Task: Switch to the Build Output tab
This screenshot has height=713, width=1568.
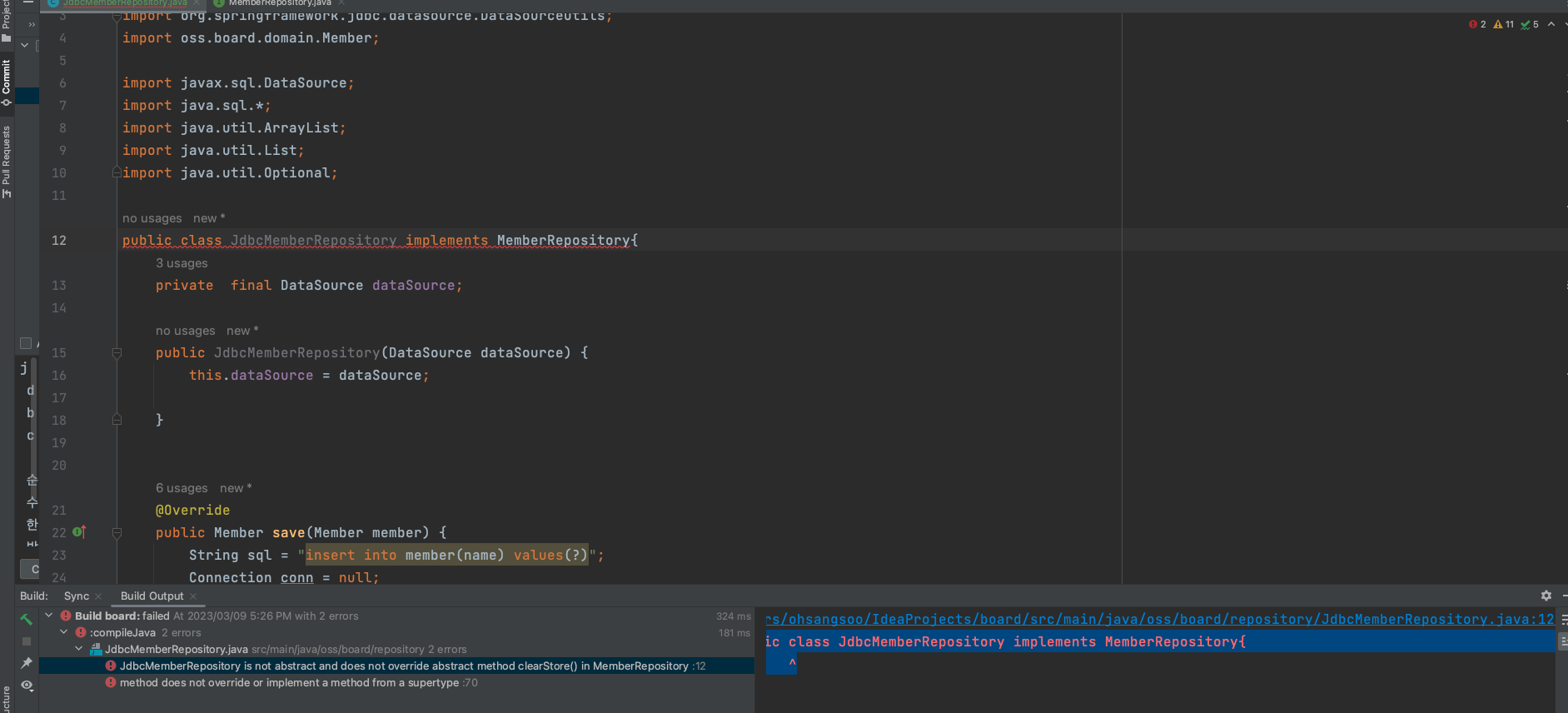Action: tap(152, 596)
